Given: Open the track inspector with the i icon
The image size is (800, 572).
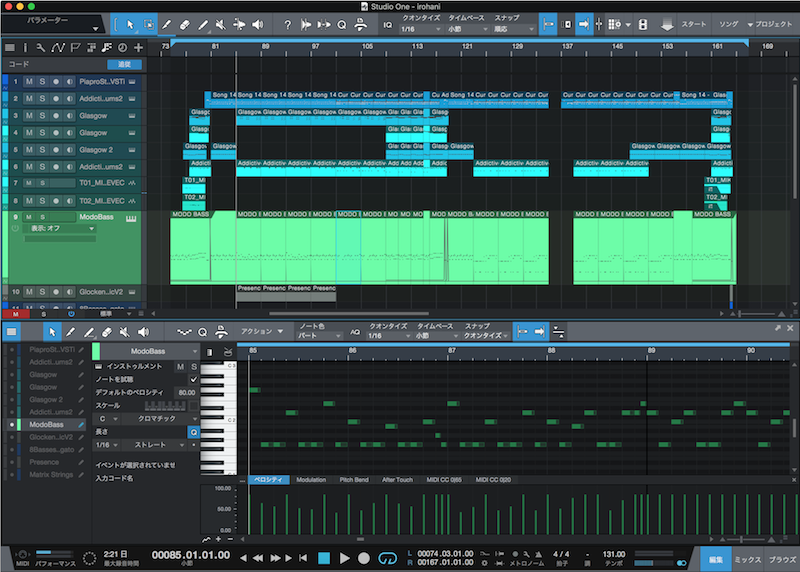Looking at the screenshot, I should point(25,47).
